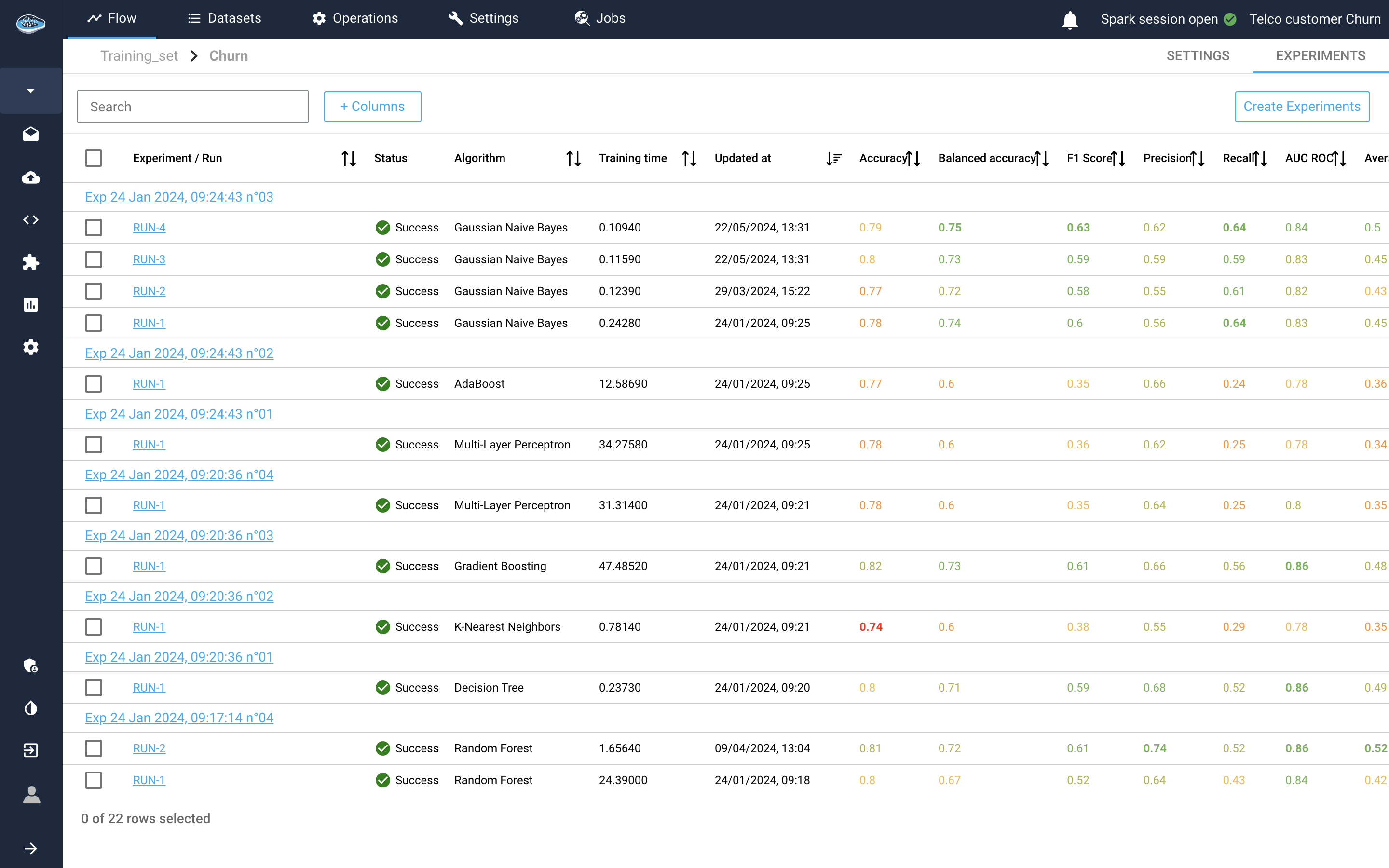Click the user profile sidebar icon
Image resolution: width=1389 pixels, height=868 pixels.
31,795
